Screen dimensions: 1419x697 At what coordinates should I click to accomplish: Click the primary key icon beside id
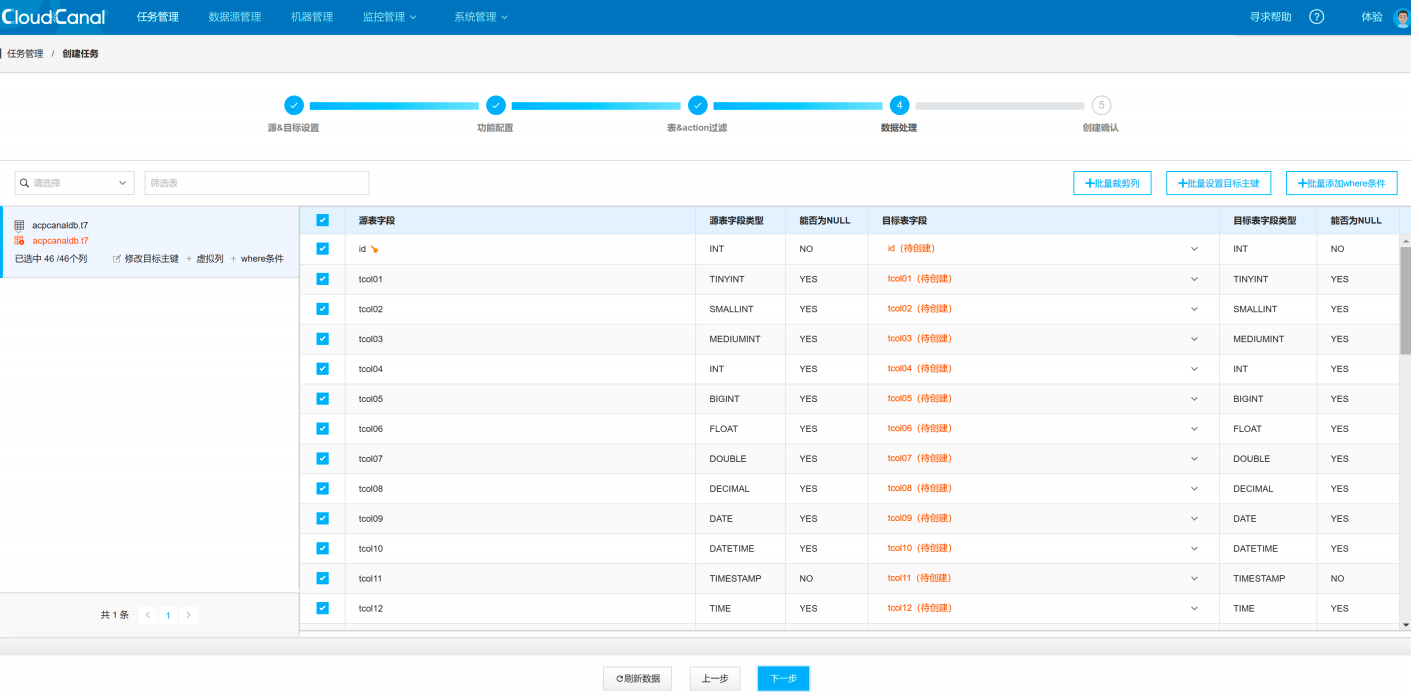374,249
